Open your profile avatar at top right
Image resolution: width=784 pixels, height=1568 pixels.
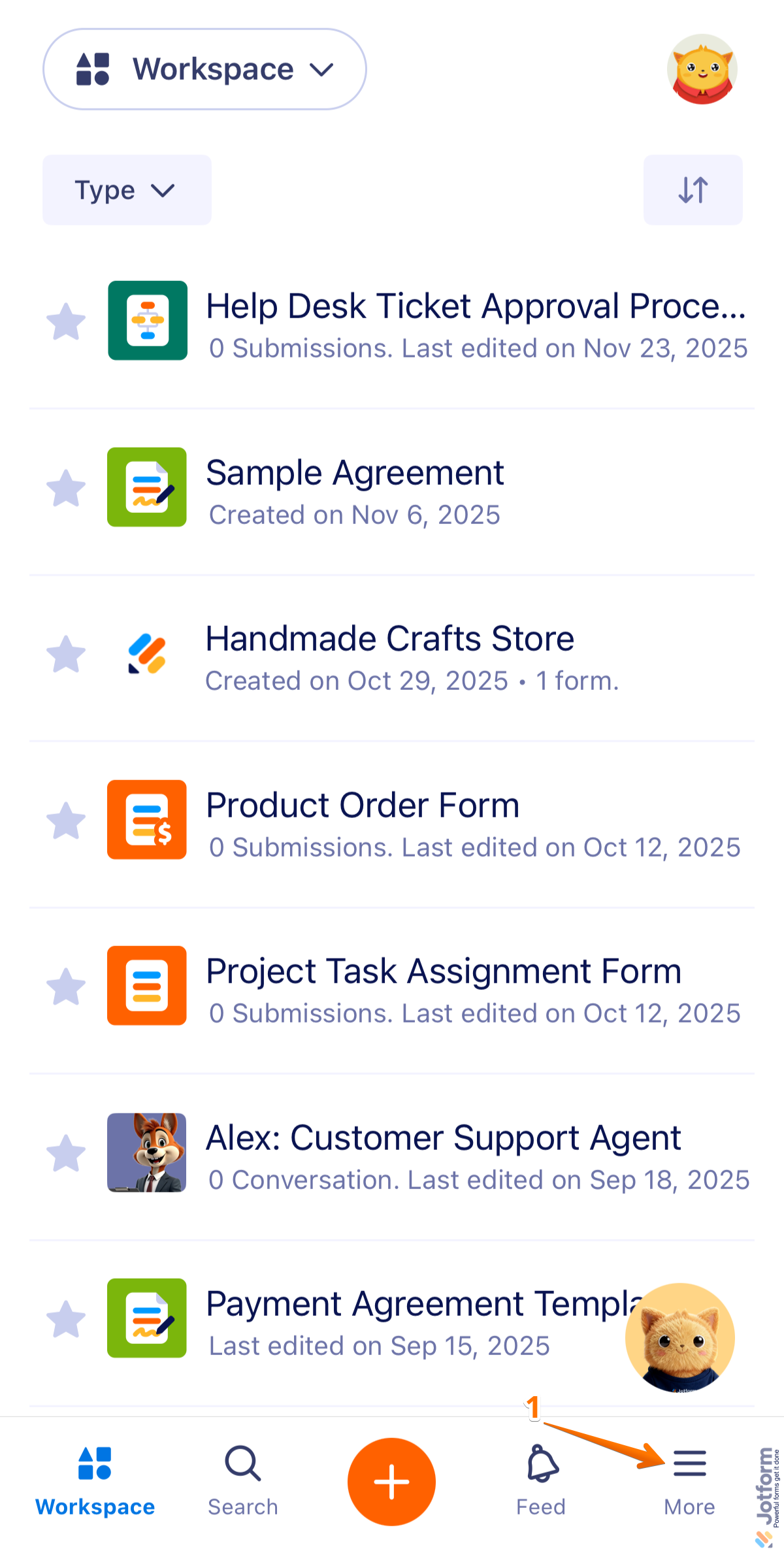coord(702,69)
